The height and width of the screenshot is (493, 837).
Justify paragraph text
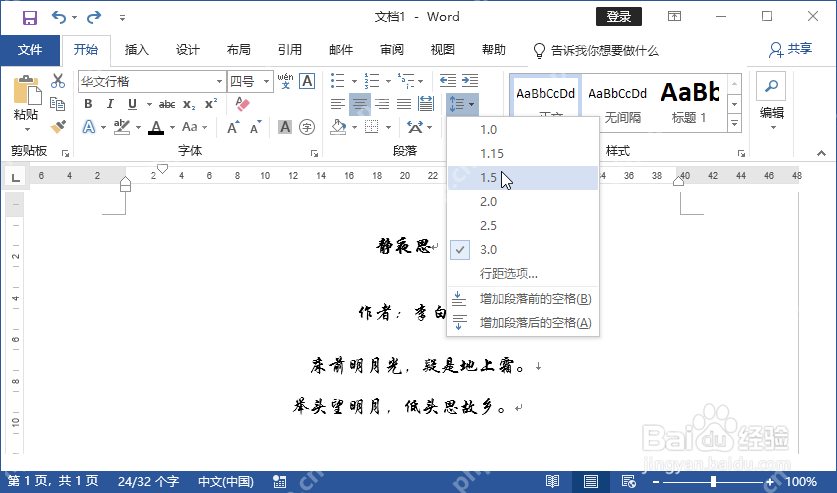click(x=404, y=104)
